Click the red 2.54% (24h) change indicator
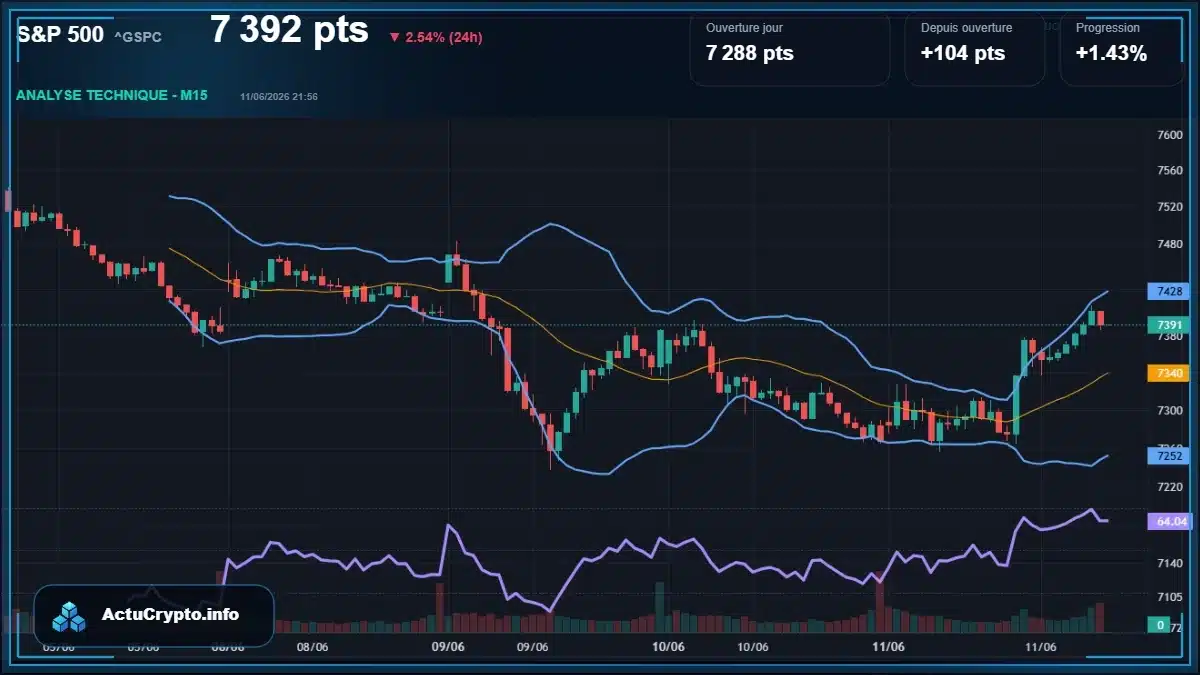The height and width of the screenshot is (675, 1200). [435, 37]
